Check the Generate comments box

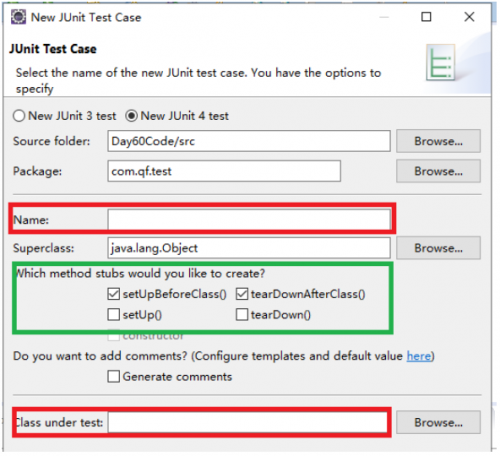(x=114, y=376)
